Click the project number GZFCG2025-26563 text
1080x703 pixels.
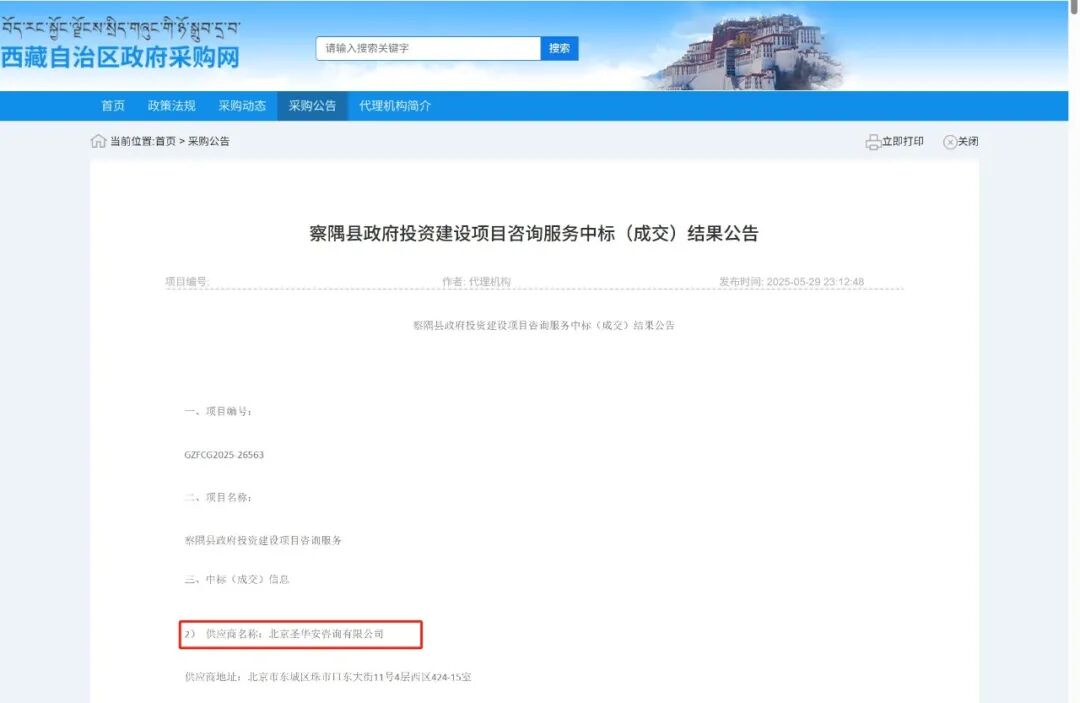pyautogui.click(x=223, y=454)
